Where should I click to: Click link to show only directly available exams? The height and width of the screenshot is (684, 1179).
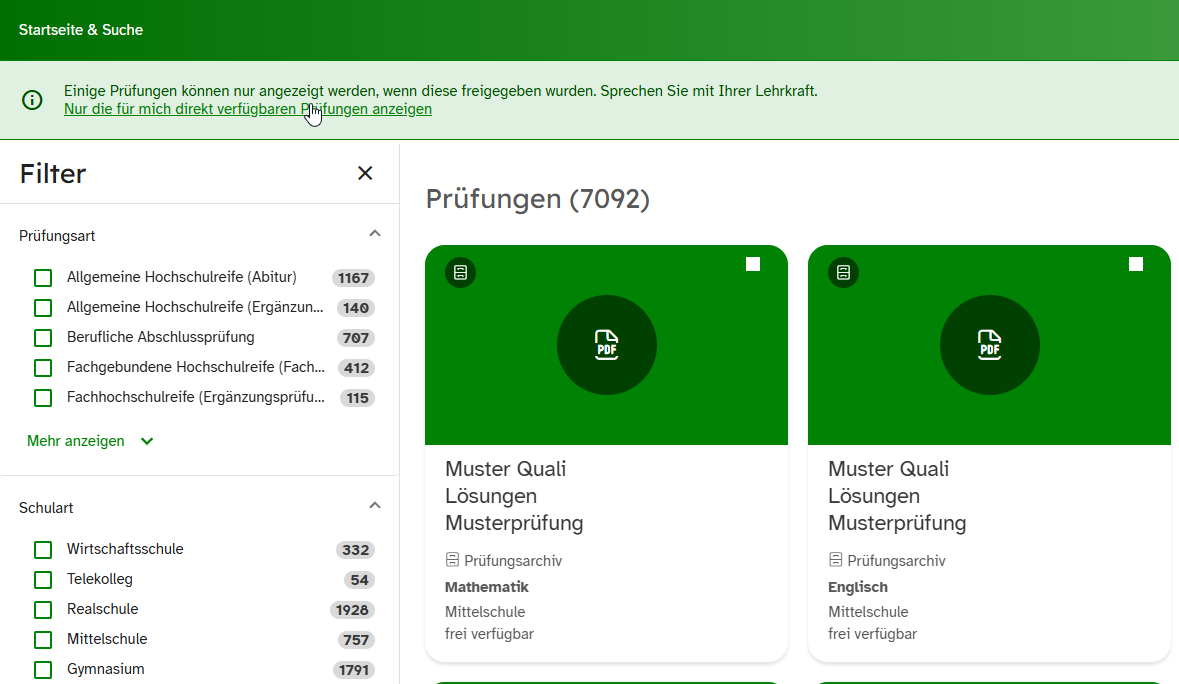click(247, 109)
